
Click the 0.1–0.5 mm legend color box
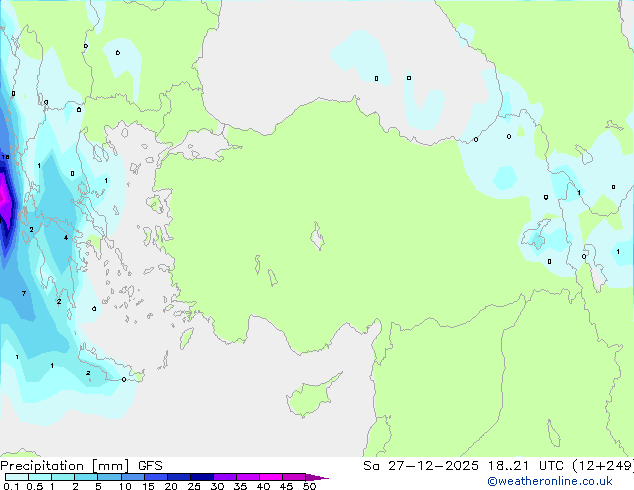[x=17, y=477]
